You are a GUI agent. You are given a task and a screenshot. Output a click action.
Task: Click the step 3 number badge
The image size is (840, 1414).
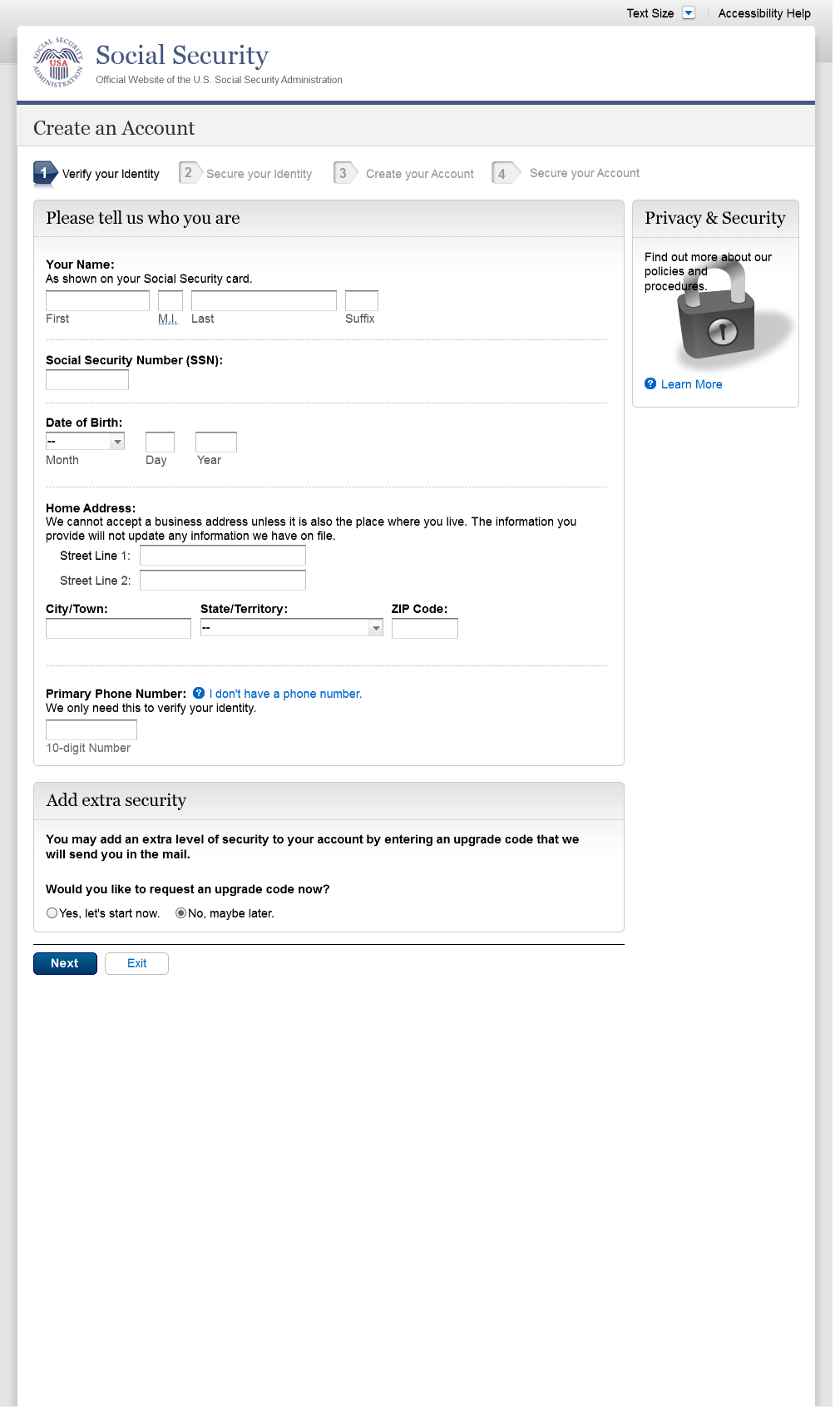343,173
